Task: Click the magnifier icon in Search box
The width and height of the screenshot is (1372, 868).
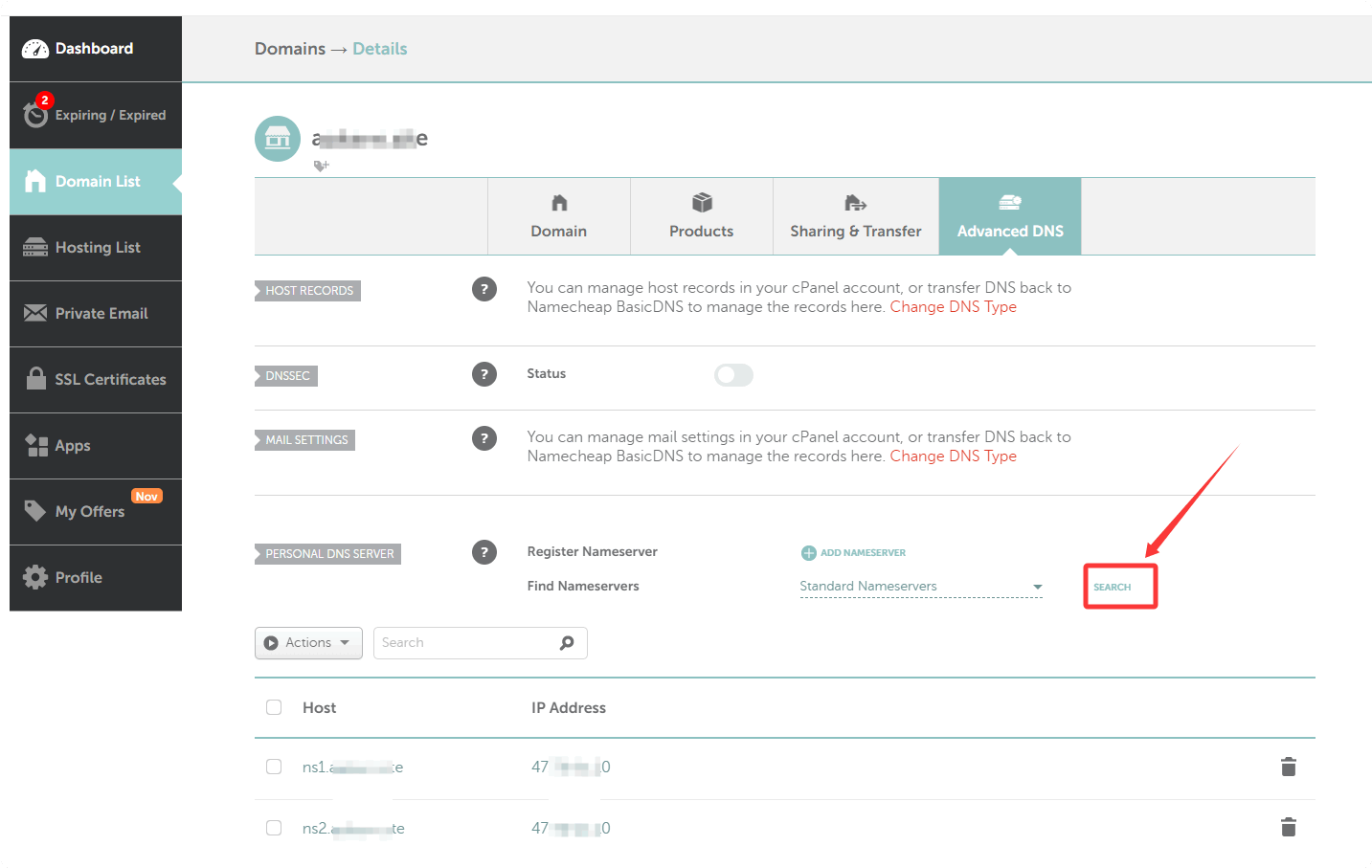Action: [567, 643]
